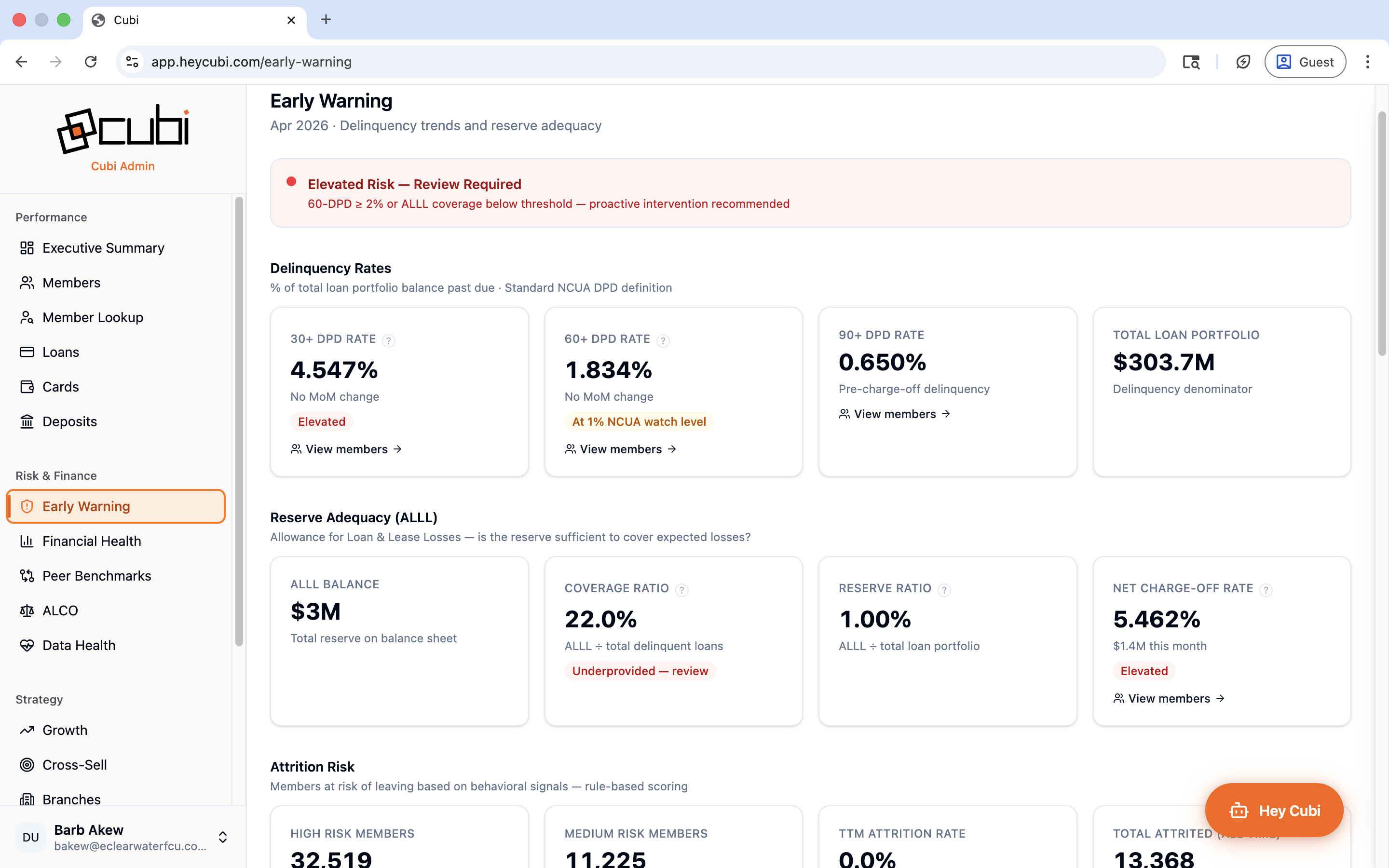Click the main page vertical scrollbar
Screen dimensions: 1389x868
[1382, 234]
